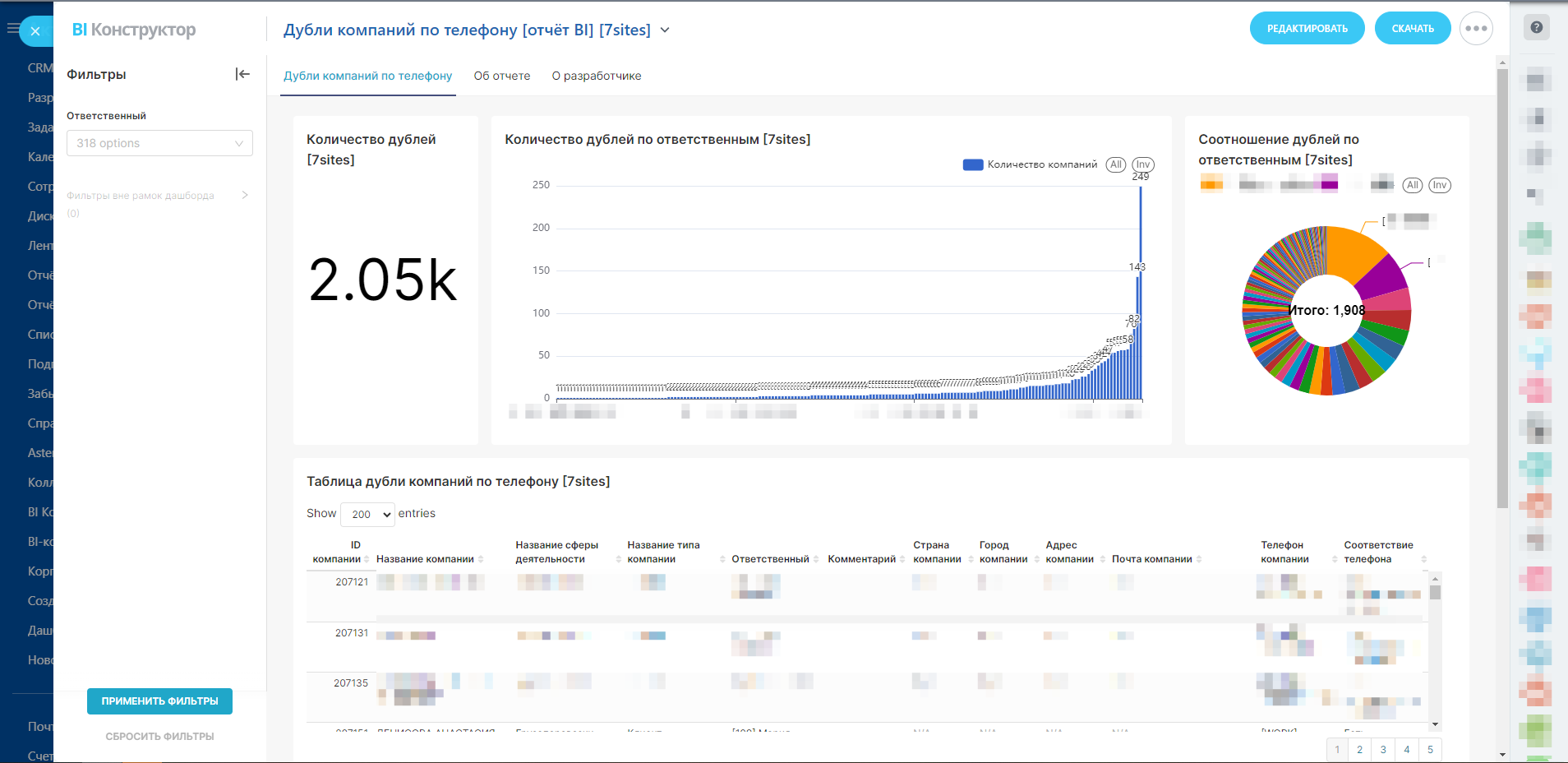Click the СКАЧАТЬ button
This screenshot has width=1568, height=763.
1412,29
